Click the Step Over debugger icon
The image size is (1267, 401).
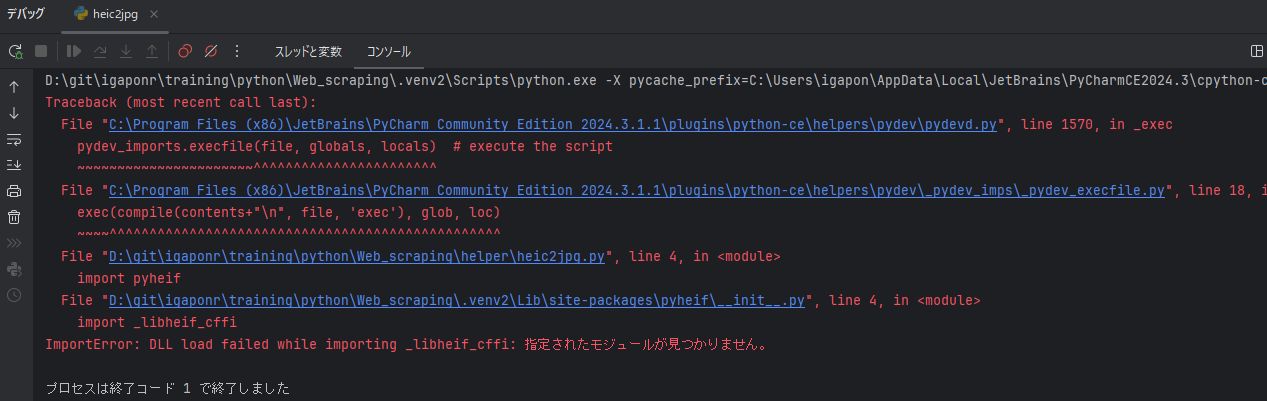[x=100, y=51]
